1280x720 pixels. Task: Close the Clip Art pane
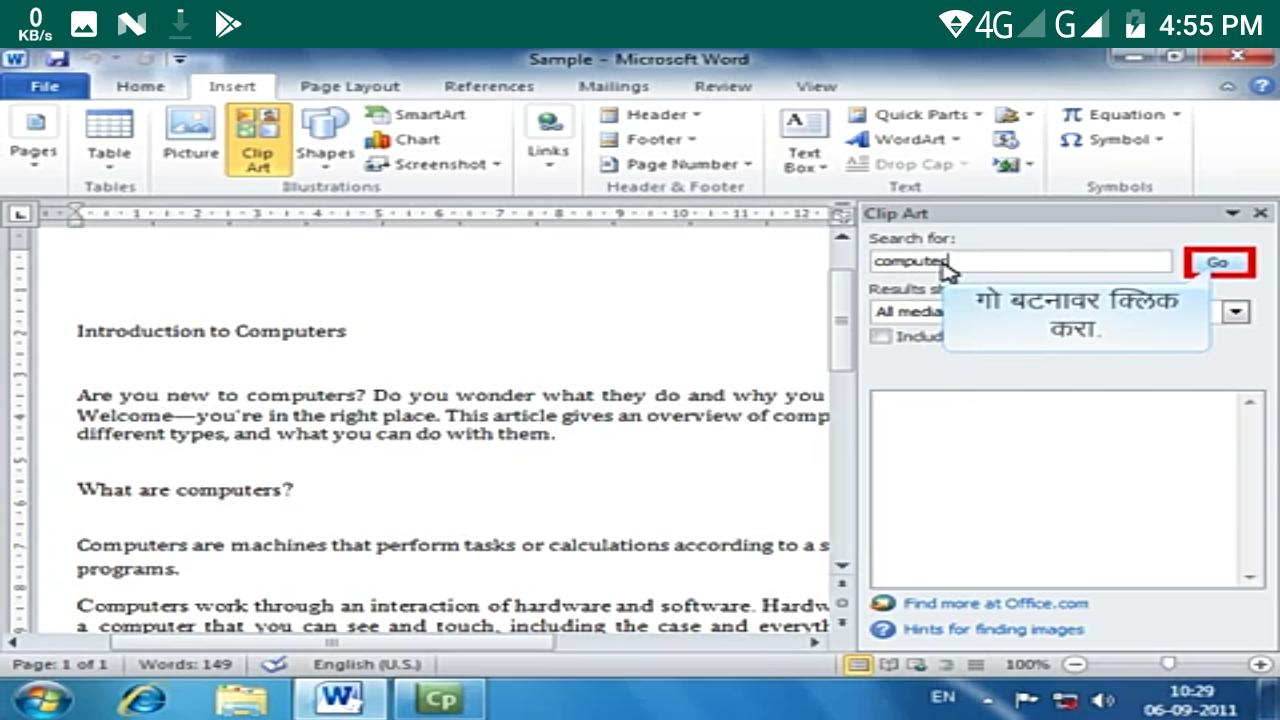(1260, 213)
